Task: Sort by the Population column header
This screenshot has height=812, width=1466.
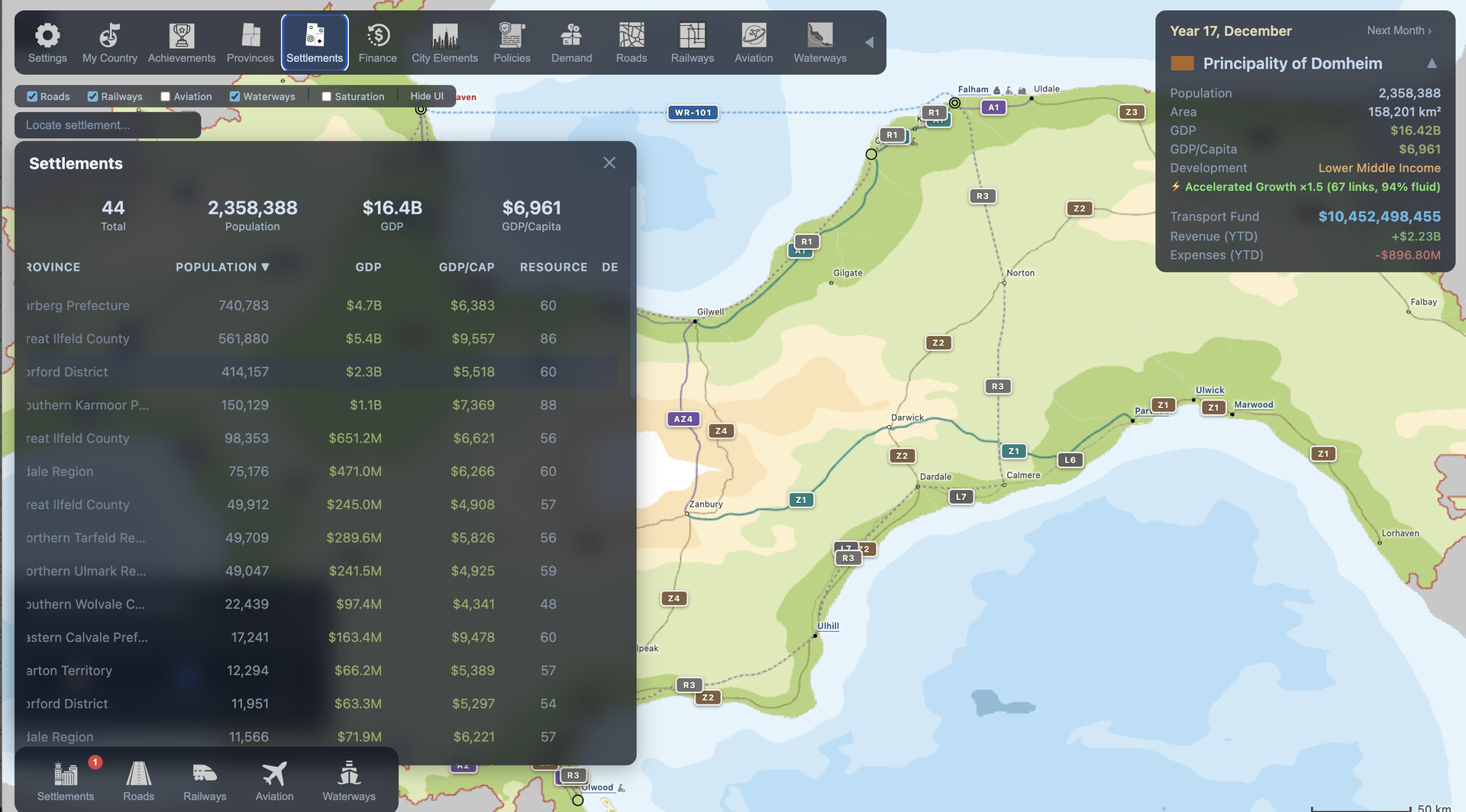Action: 221,267
